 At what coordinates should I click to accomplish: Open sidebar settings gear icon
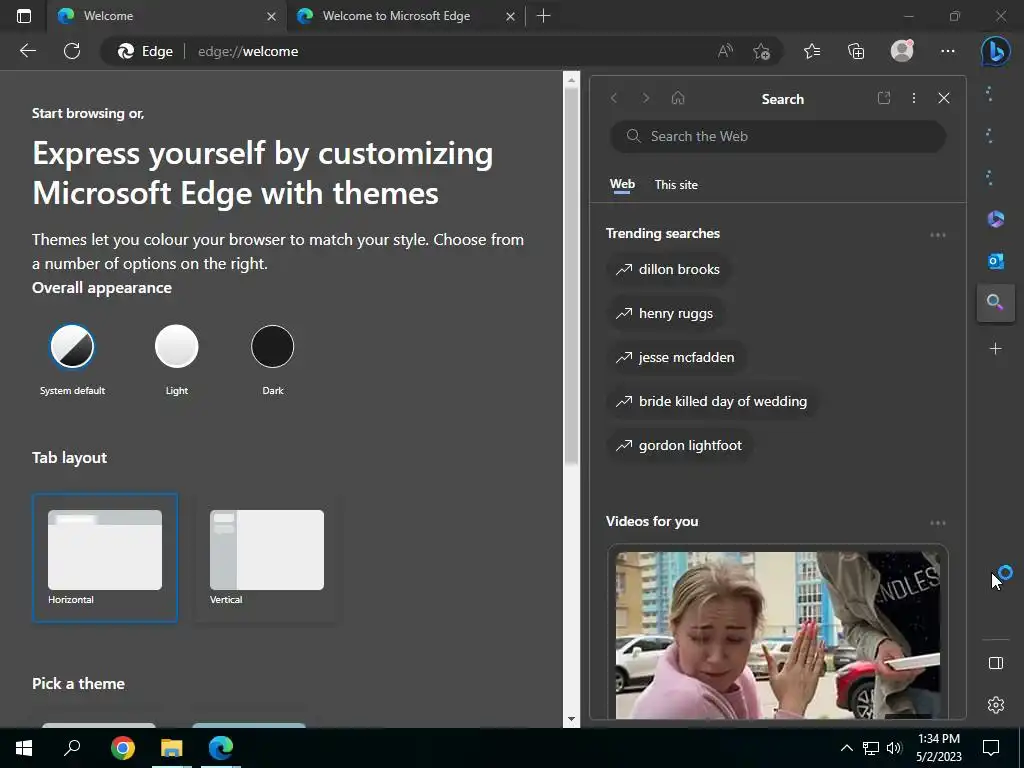click(995, 705)
